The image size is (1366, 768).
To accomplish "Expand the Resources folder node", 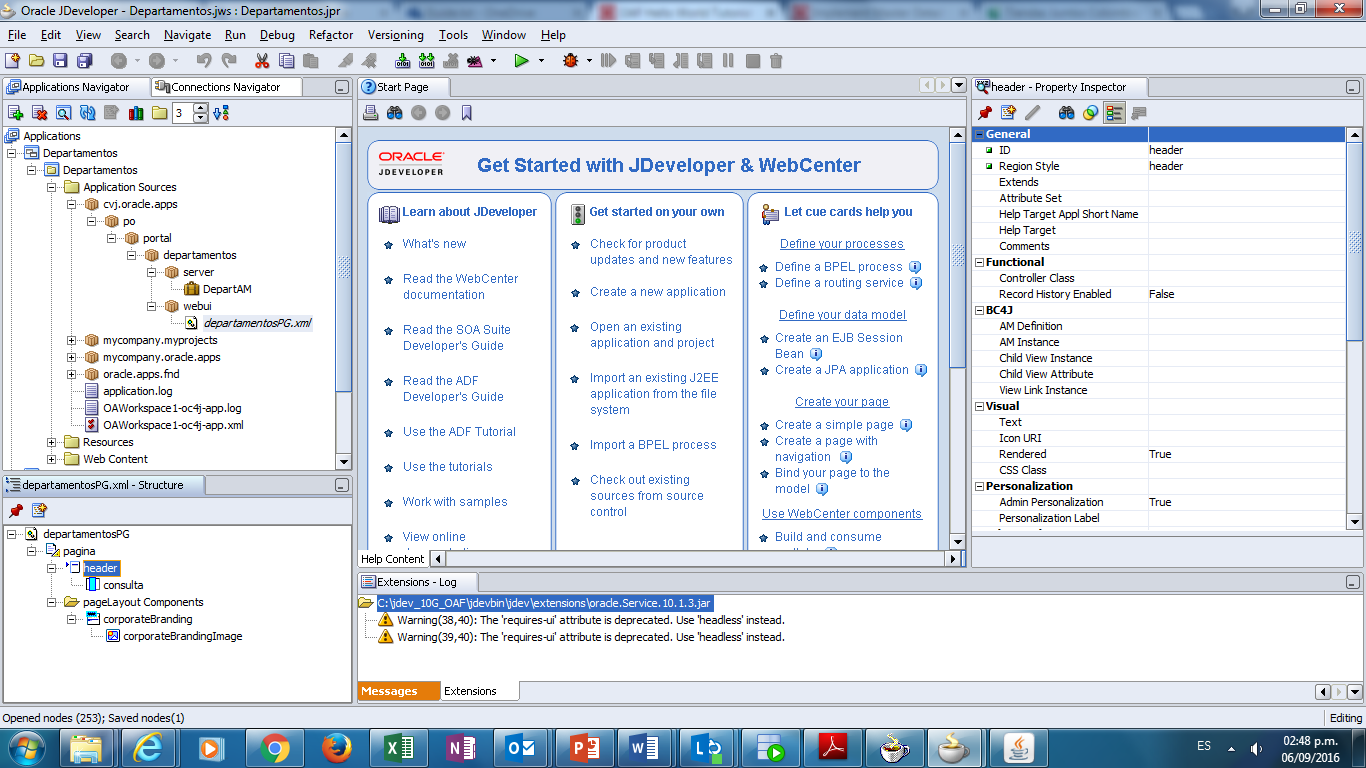I will pos(52,442).
